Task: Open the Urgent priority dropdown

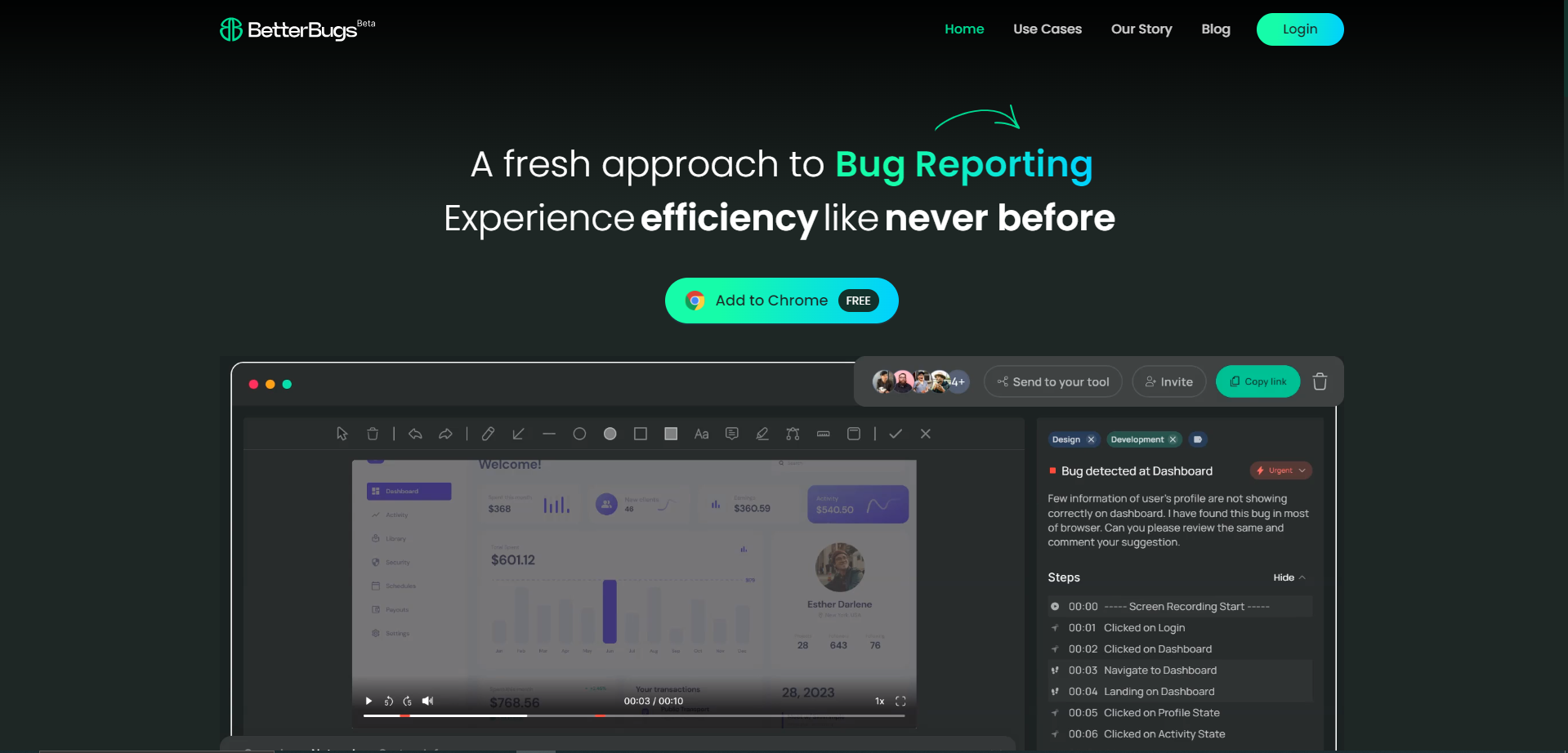Action: [x=1280, y=470]
